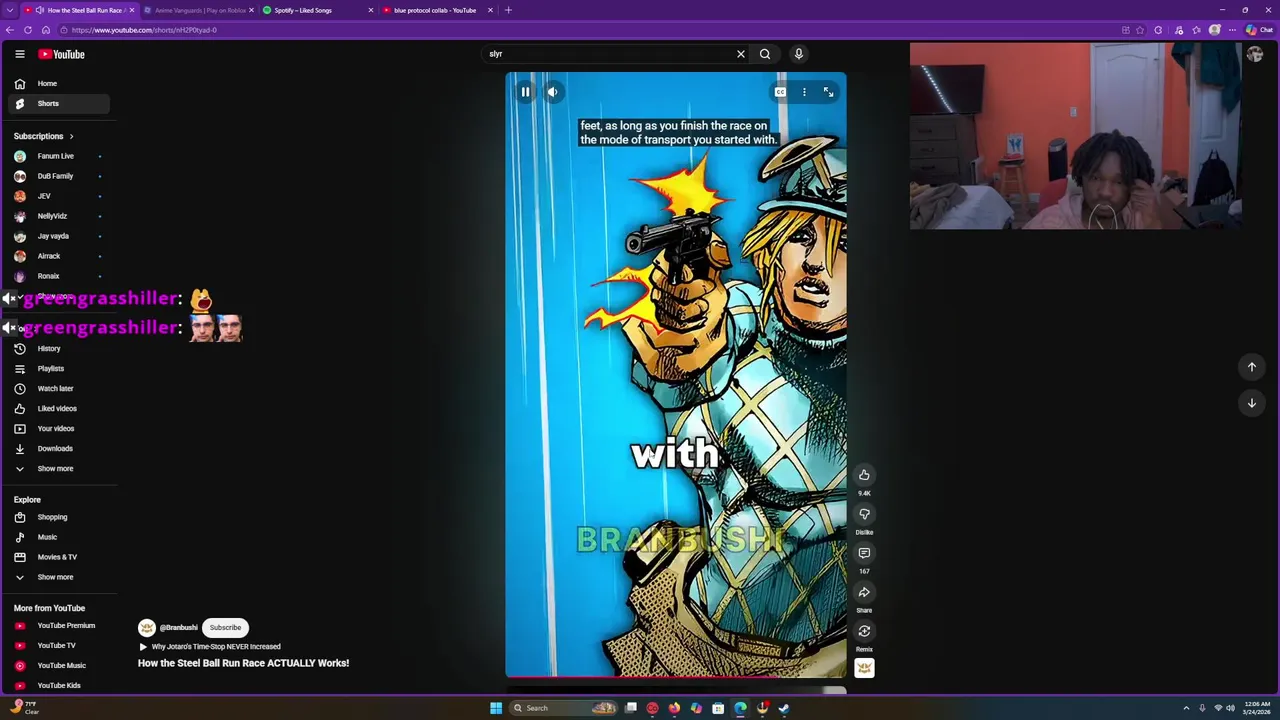Share this Short
The width and height of the screenshot is (1280, 720).
tap(864, 592)
